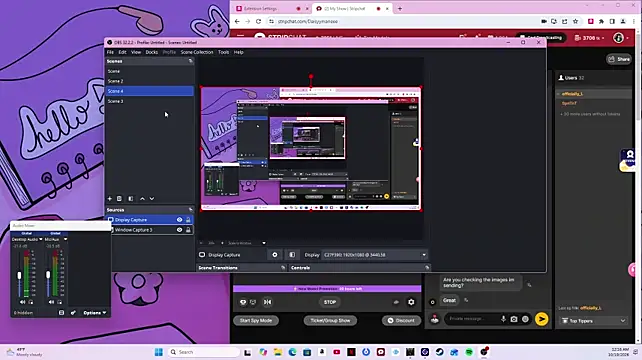This screenshot has height=360, width=642.
Task: Click the Discount button
Action: tap(401, 321)
